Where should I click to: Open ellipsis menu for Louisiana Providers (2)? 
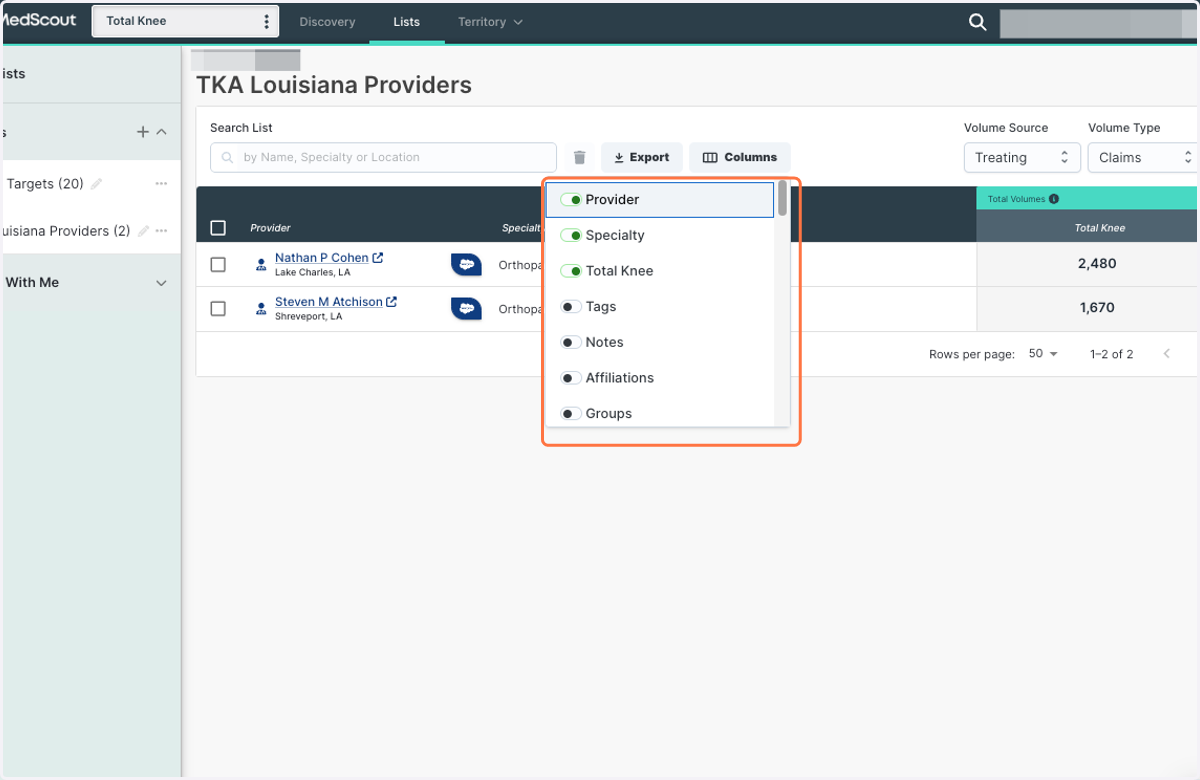tap(161, 231)
